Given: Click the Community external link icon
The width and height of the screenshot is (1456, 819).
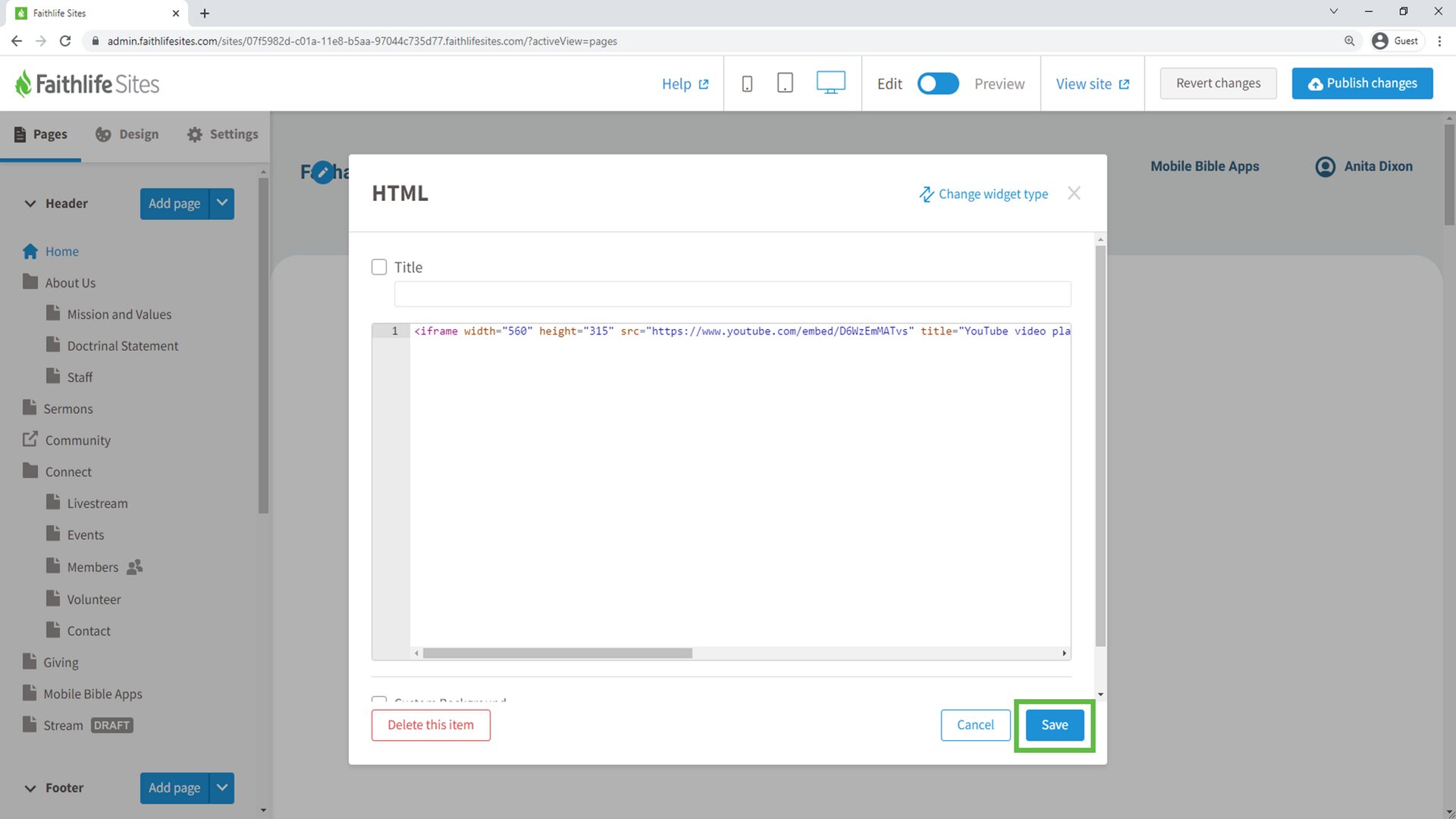Looking at the screenshot, I should pos(30,439).
